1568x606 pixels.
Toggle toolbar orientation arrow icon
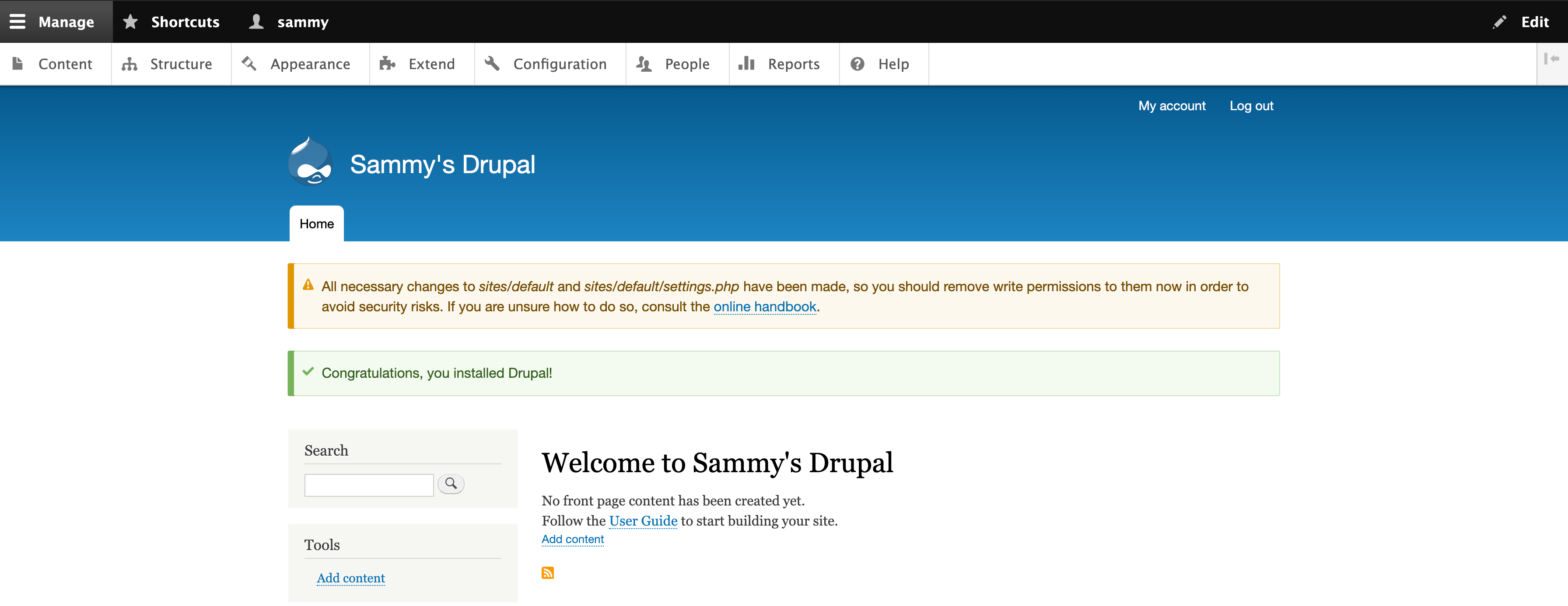point(1551,59)
